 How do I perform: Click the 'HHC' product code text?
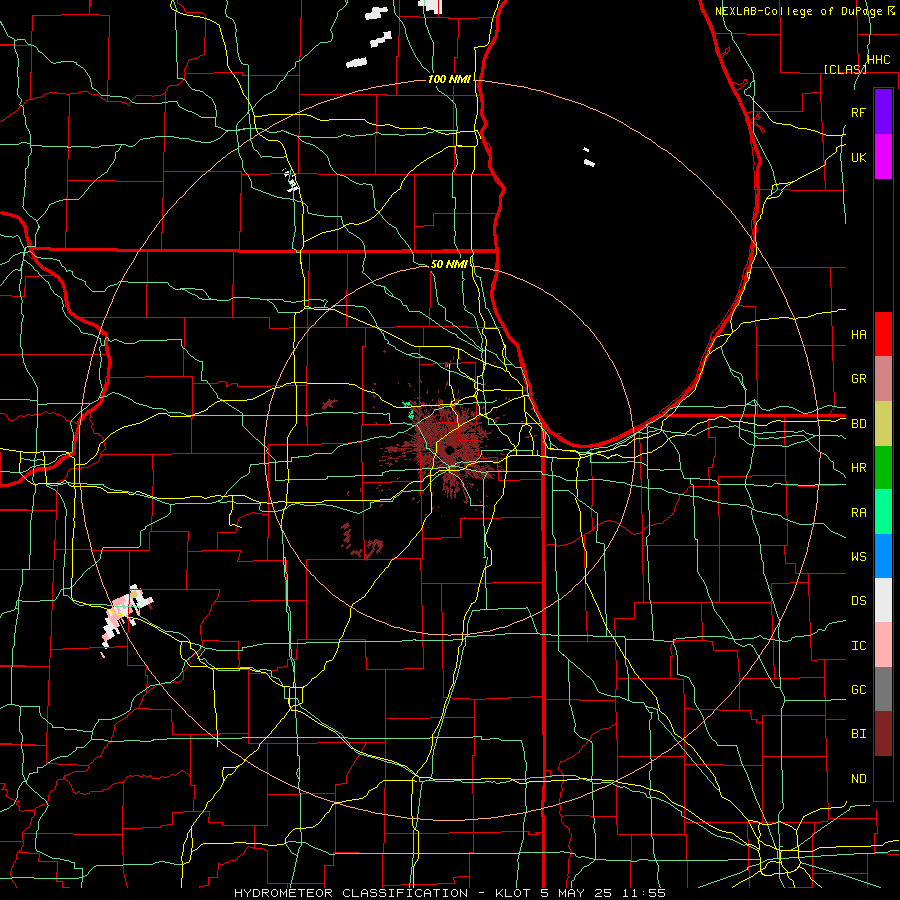[878, 60]
